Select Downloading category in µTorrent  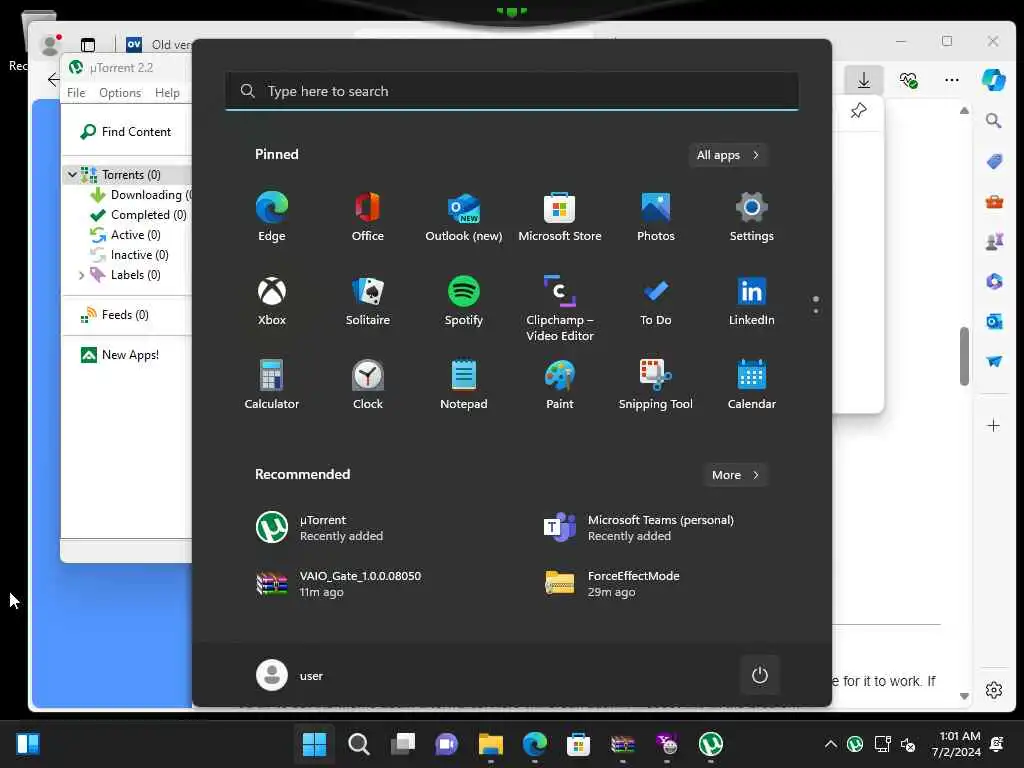(140, 195)
